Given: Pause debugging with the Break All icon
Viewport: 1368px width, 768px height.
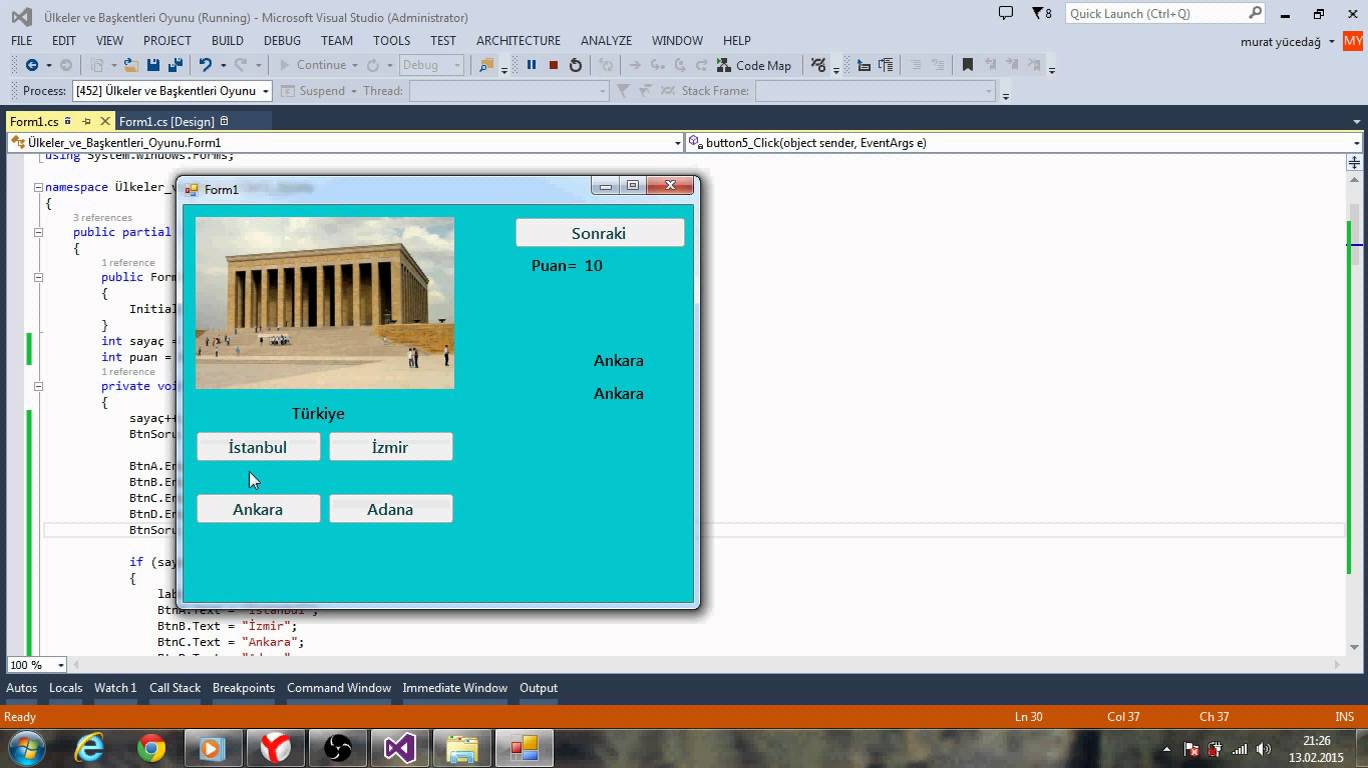Looking at the screenshot, I should coord(531,65).
